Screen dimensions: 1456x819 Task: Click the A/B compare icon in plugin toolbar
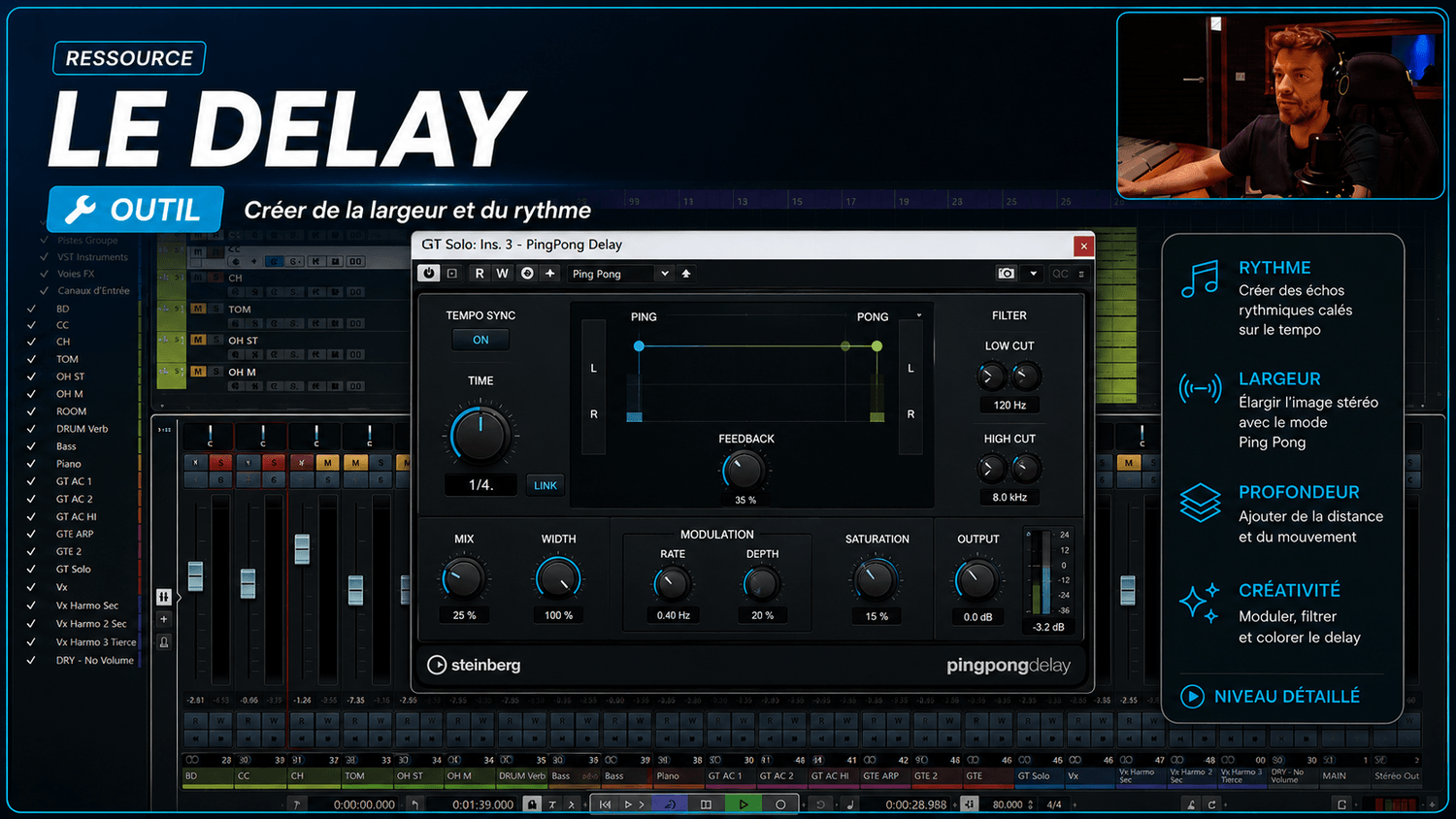(452, 274)
